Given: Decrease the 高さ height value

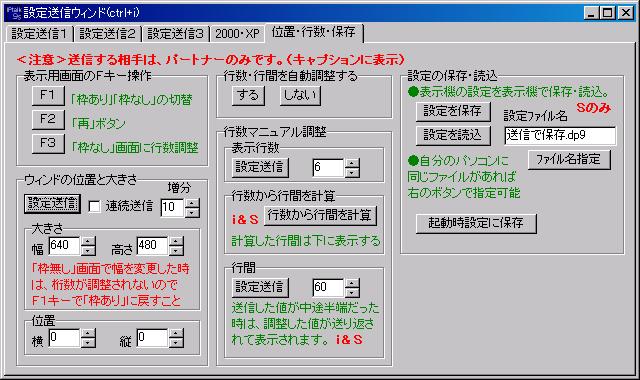Looking at the screenshot, I should tap(176, 251).
